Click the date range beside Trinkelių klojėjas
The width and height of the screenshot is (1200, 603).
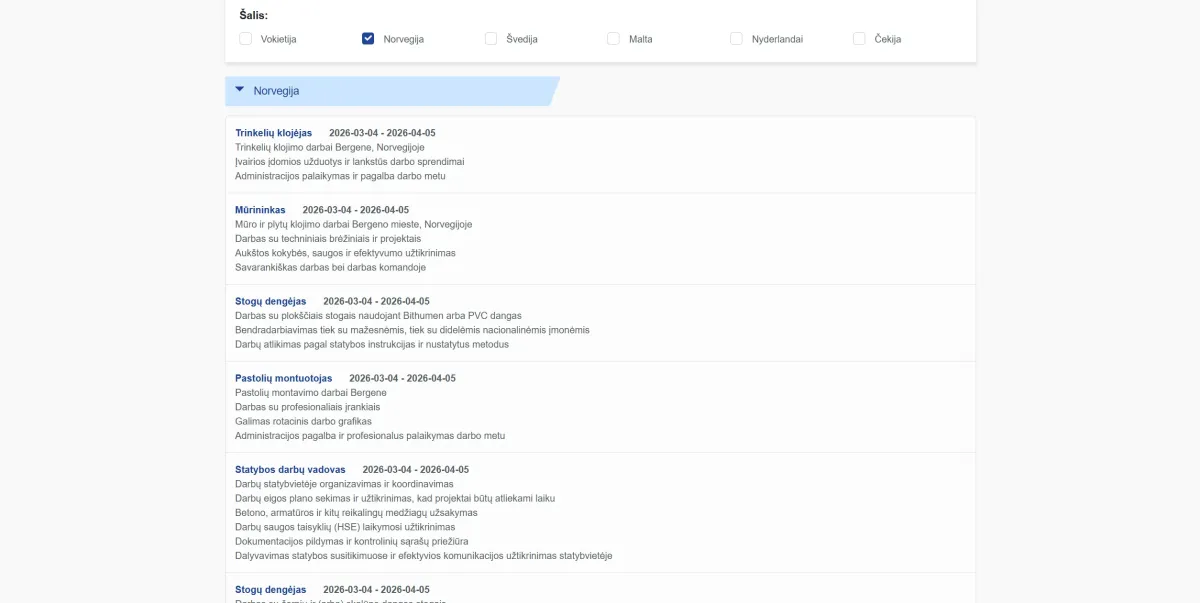click(382, 133)
